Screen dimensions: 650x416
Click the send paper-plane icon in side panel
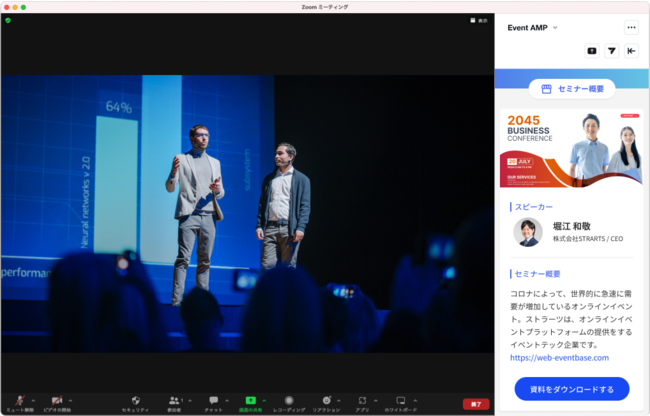coord(611,51)
